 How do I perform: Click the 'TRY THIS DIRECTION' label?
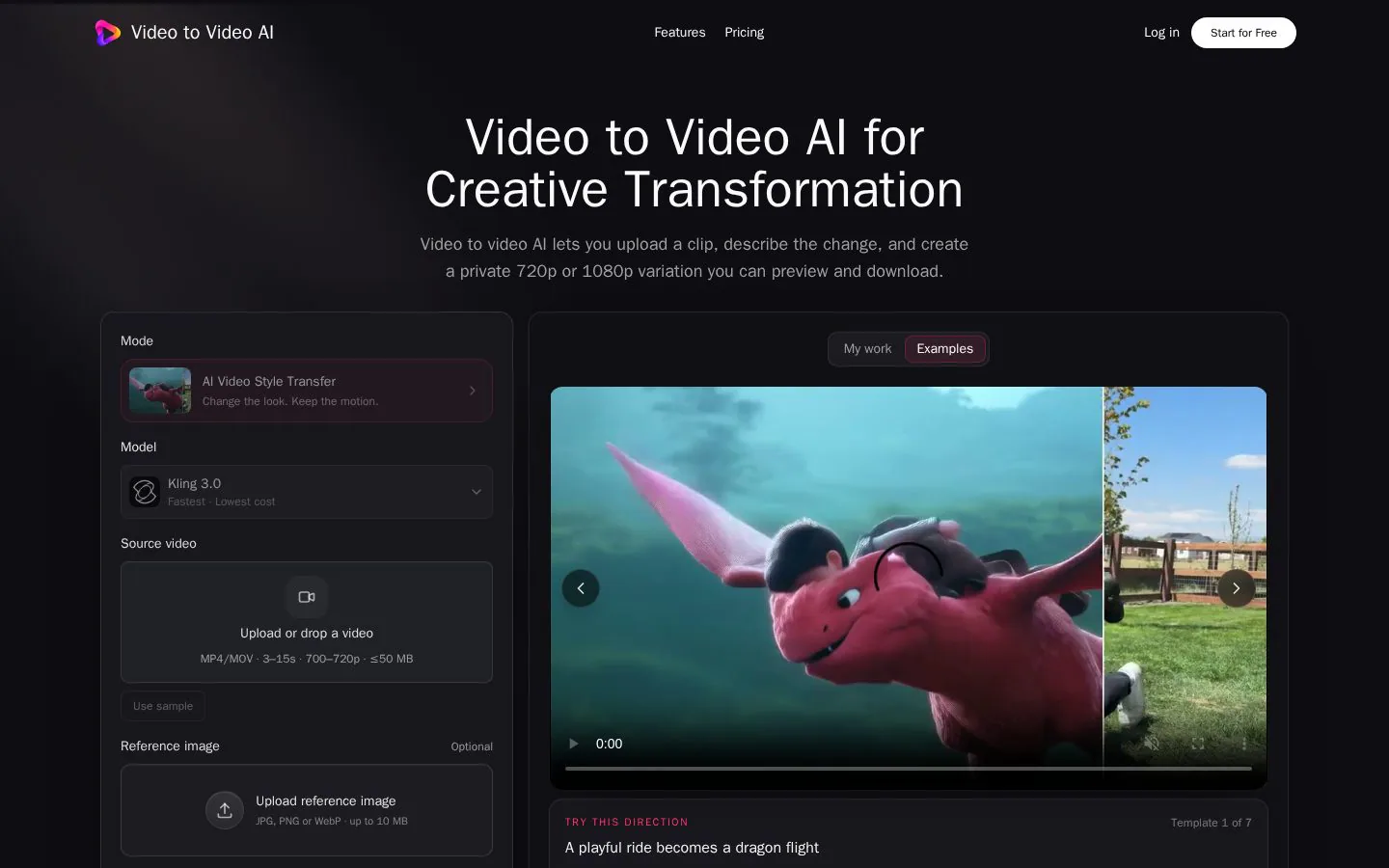pyautogui.click(x=627, y=823)
